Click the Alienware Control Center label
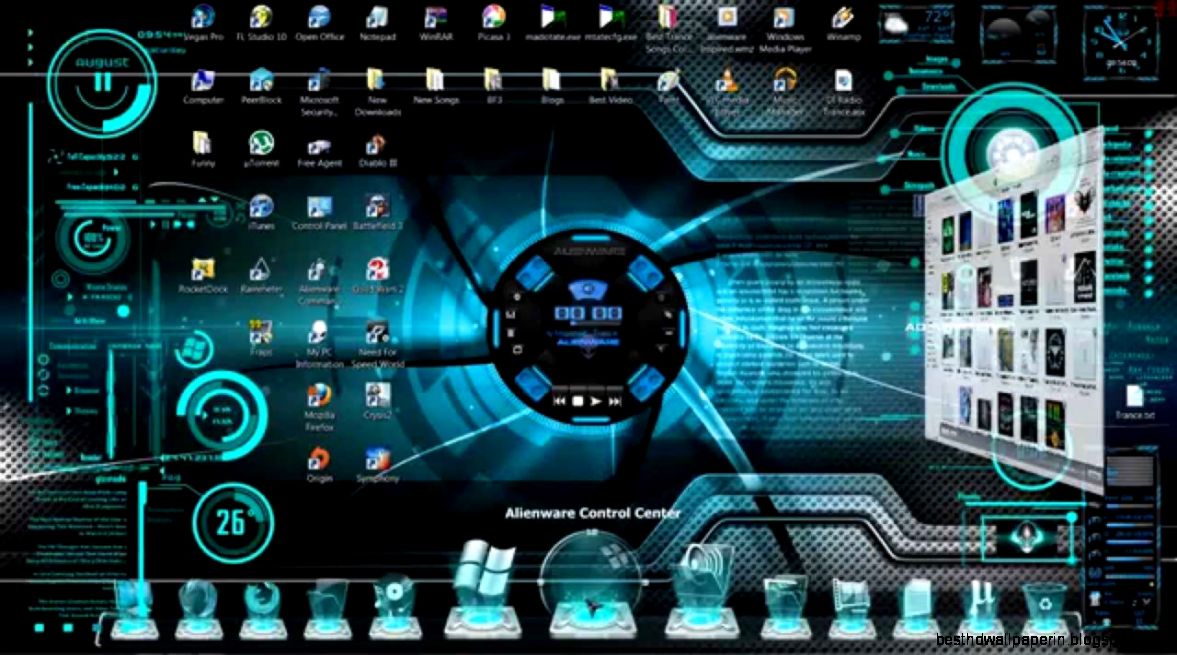The width and height of the screenshot is (1177, 655). (592, 512)
